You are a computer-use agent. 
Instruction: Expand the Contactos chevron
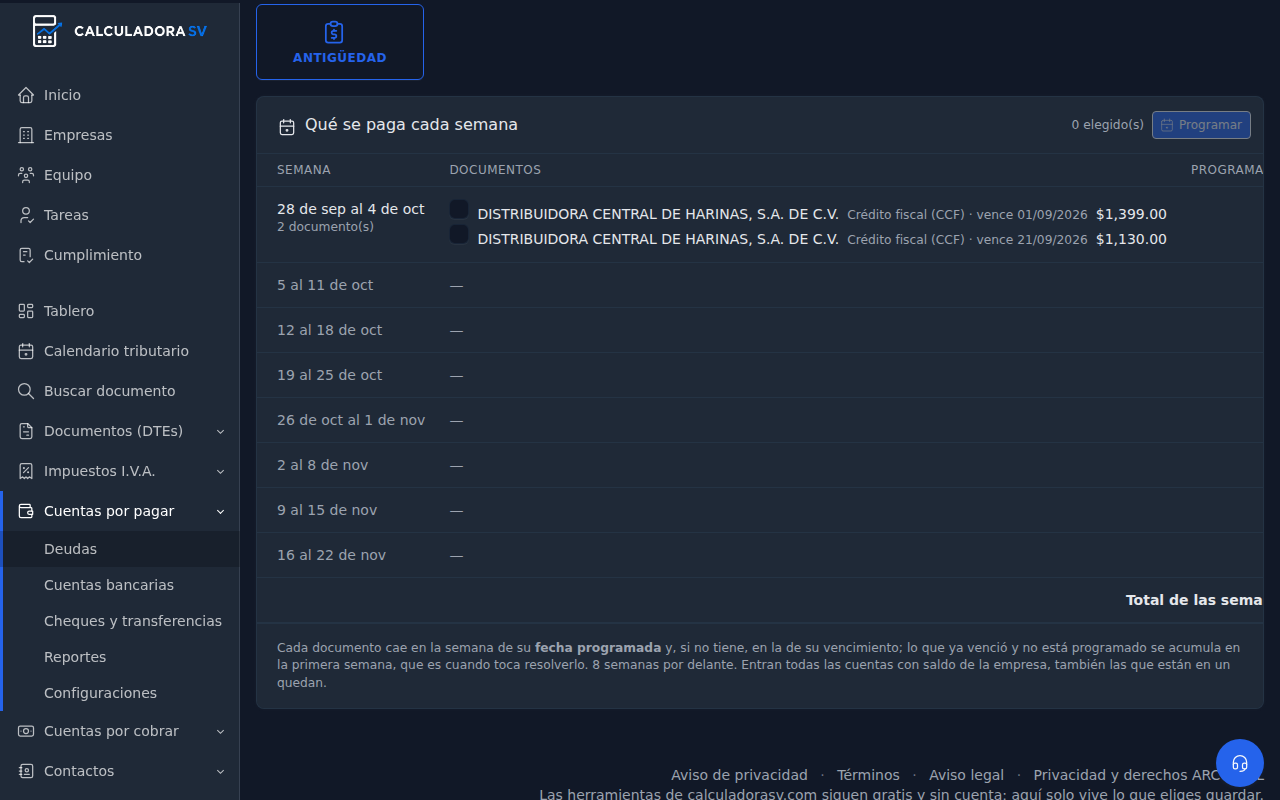coord(220,771)
